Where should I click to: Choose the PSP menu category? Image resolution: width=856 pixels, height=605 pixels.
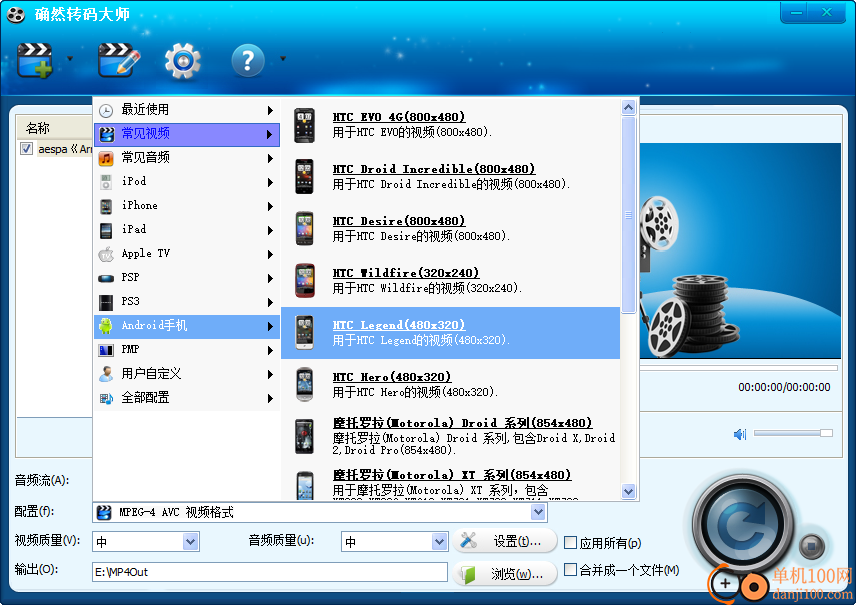tap(187, 278)
